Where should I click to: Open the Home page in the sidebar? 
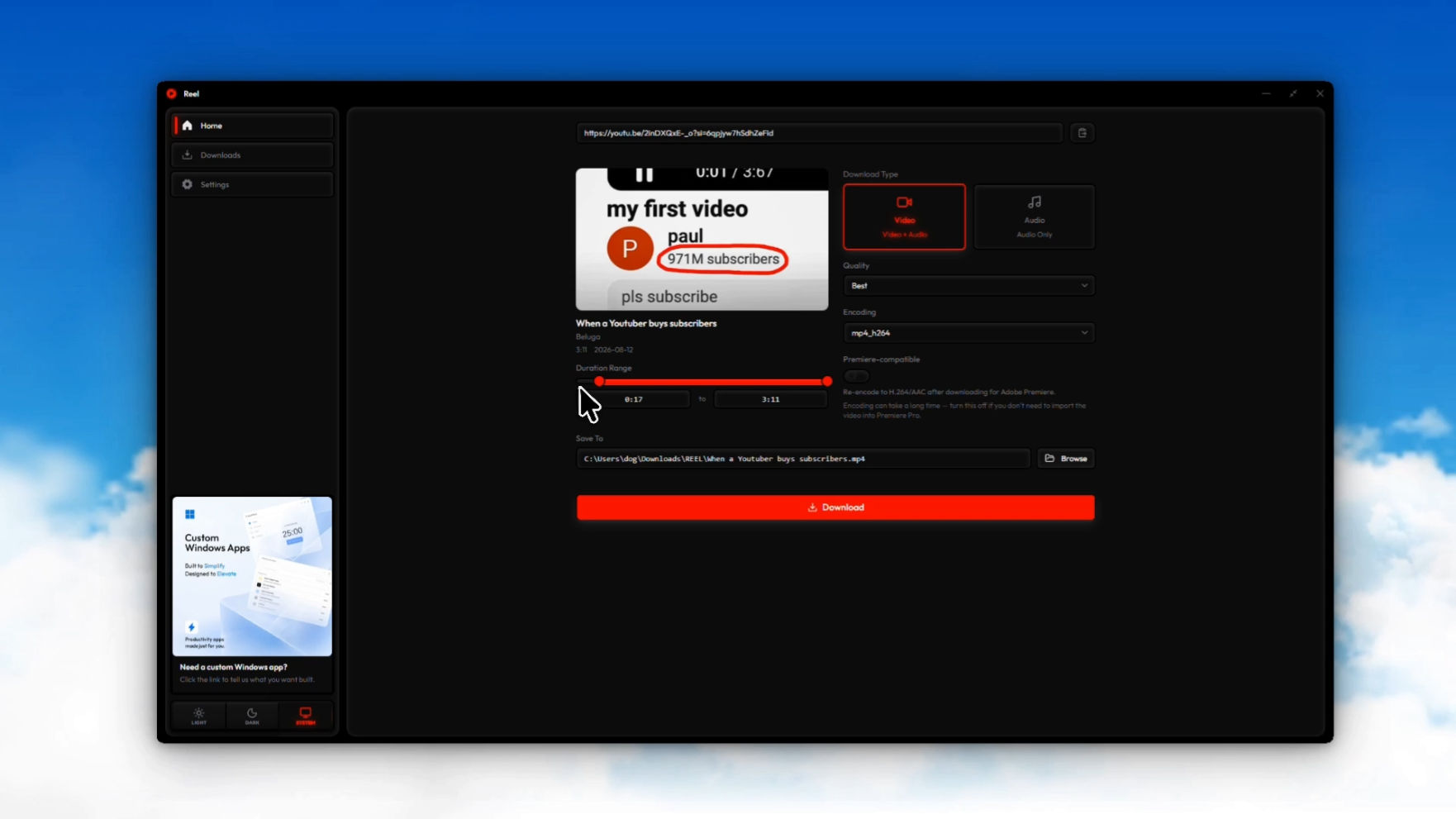coord(253,126)
